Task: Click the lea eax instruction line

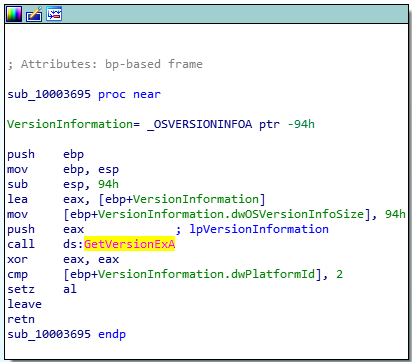Action: click(136, 199)
